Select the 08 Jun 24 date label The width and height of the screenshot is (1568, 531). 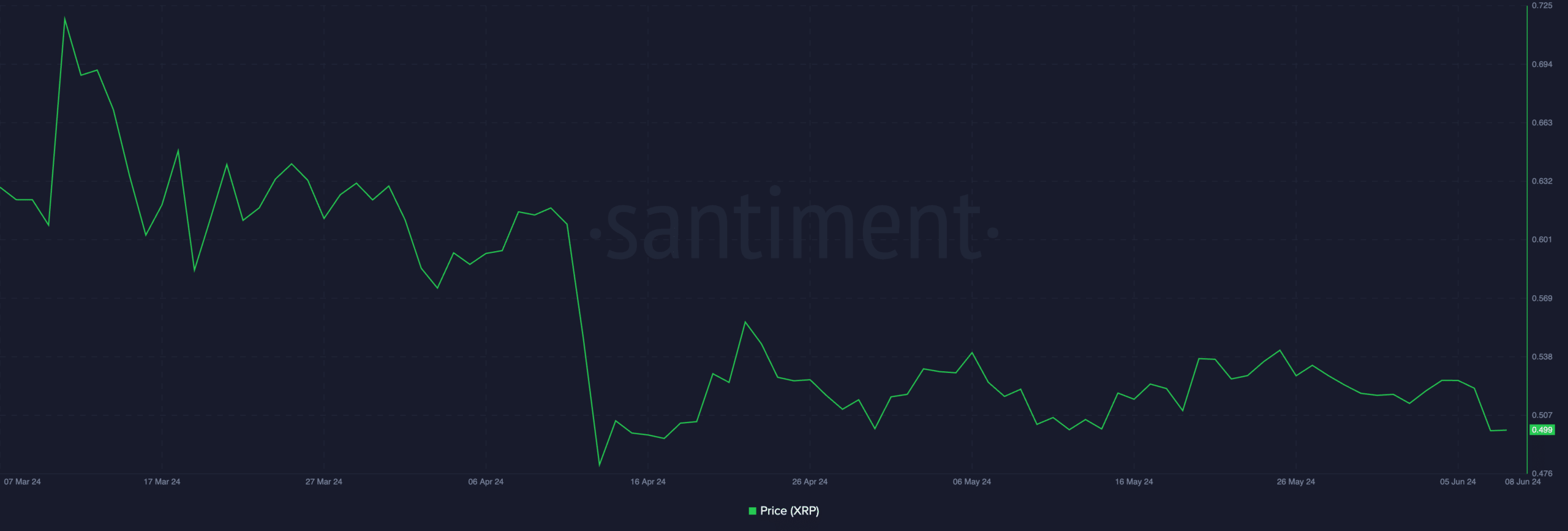tap(1523, 482)
